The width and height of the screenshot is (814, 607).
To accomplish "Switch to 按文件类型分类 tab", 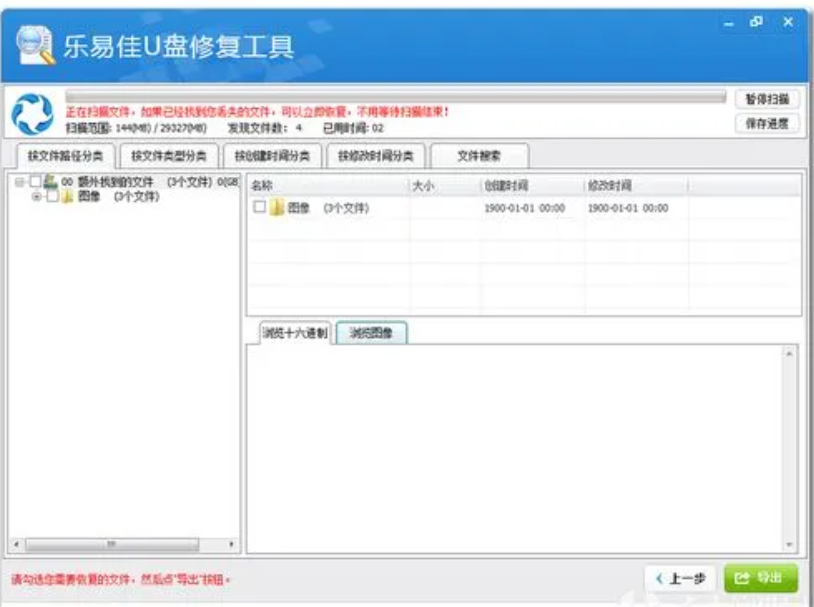I will (169, 155).
